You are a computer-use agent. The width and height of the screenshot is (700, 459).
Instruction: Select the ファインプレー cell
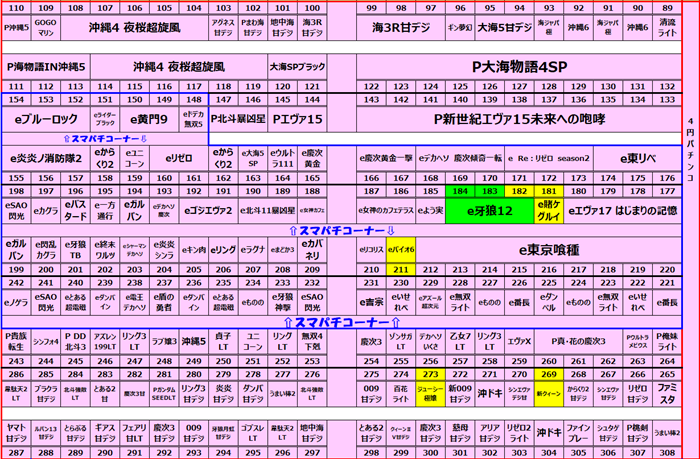click(578, 433)
